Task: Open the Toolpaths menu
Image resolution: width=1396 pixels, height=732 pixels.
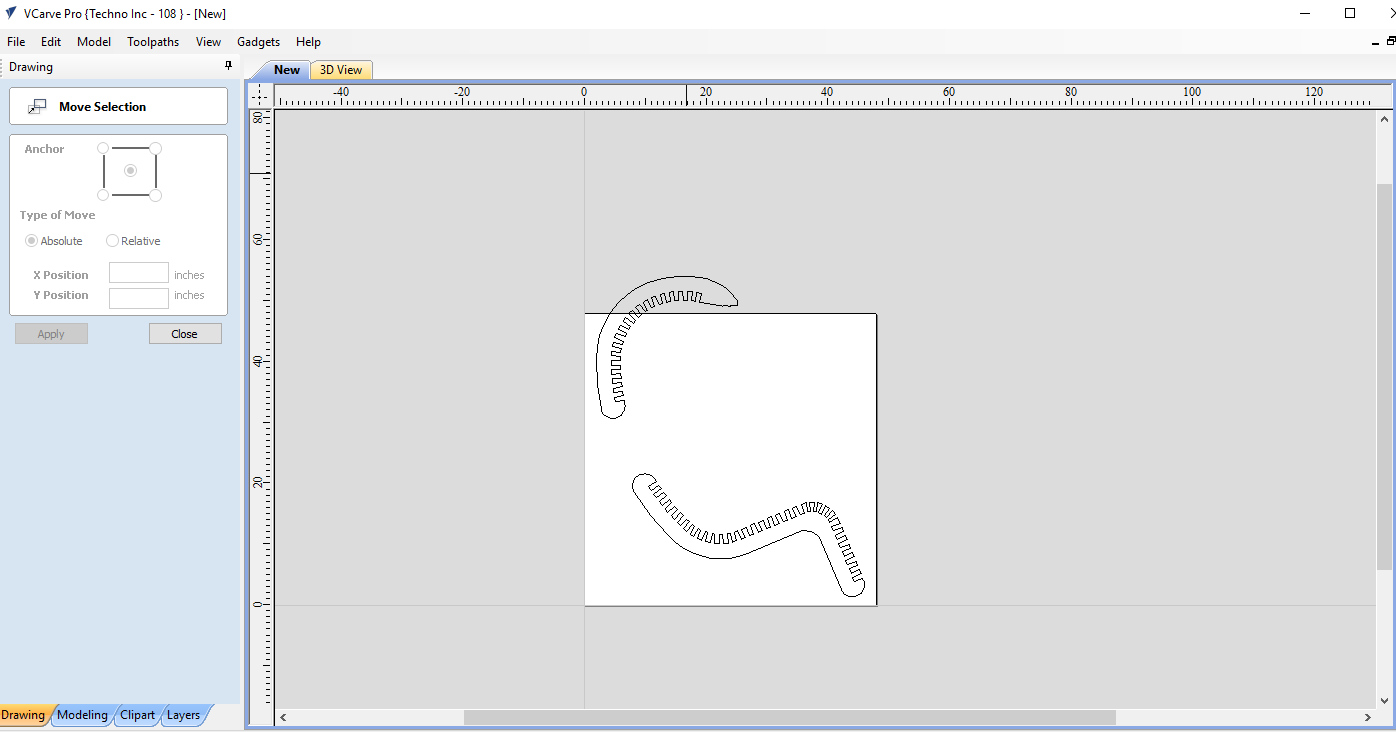Action: pyautogui.click(x=153, y=42)
